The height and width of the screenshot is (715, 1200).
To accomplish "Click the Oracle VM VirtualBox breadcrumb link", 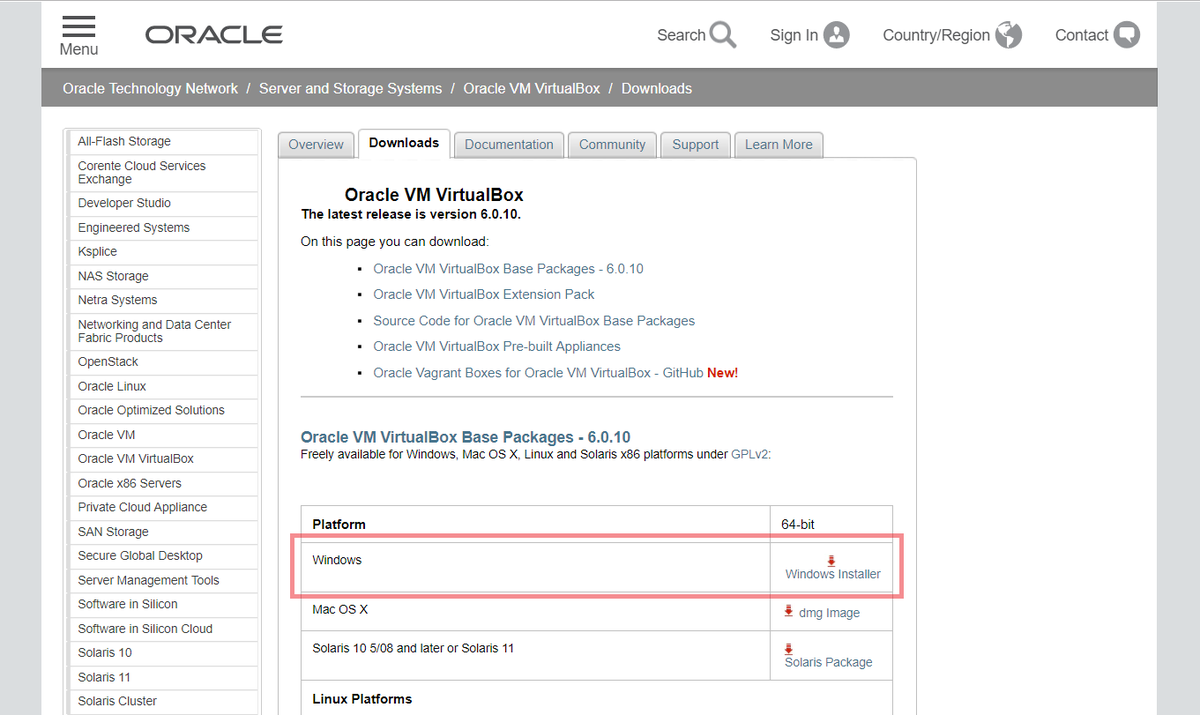I will click(x=532, y=88).
